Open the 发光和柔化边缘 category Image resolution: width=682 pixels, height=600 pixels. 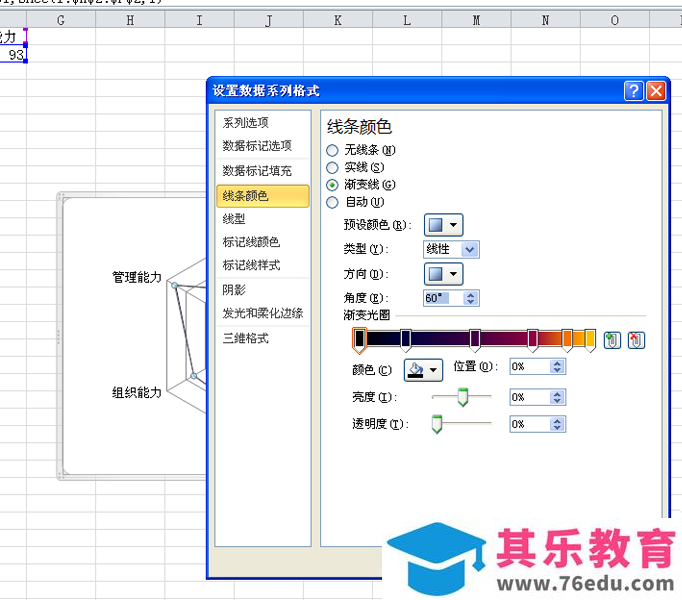[263, 313]
